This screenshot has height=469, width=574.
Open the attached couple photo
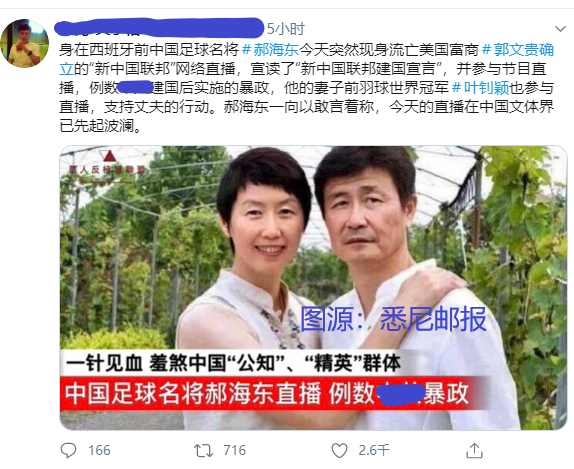[x=313, y=288]
